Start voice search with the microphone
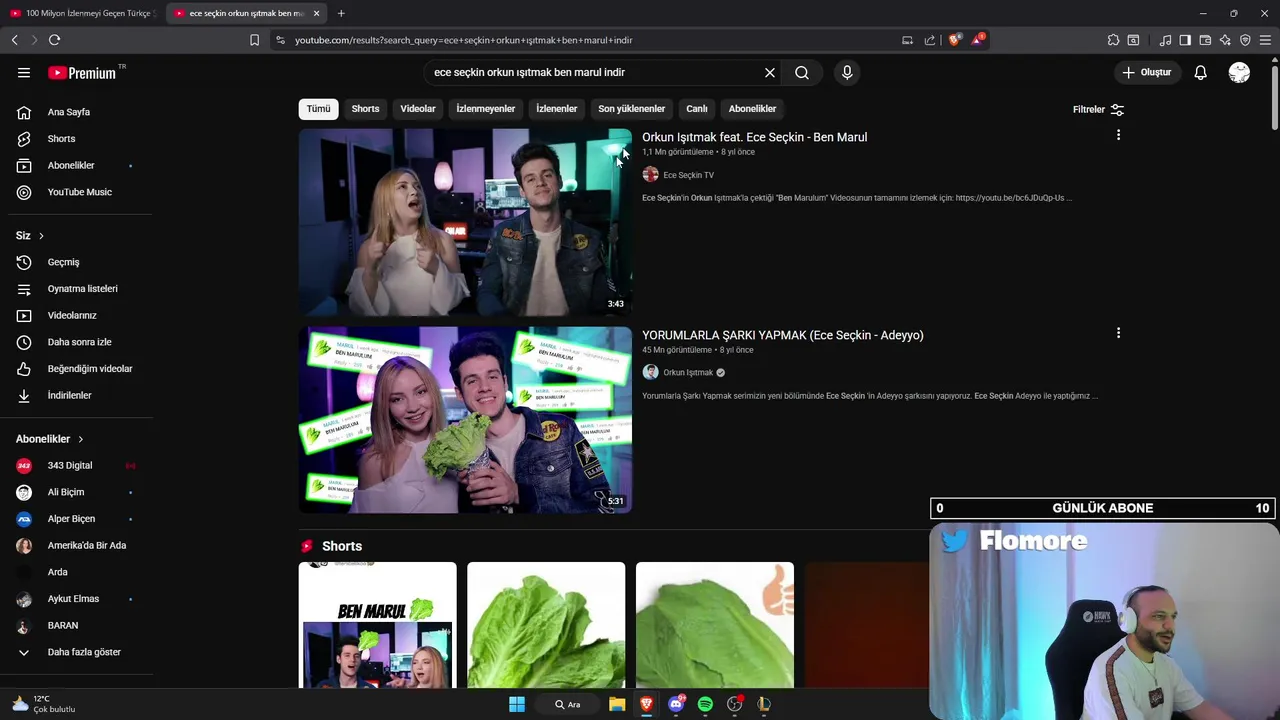Viewport: 1280px width, 720px height. [x=847, y=72]
